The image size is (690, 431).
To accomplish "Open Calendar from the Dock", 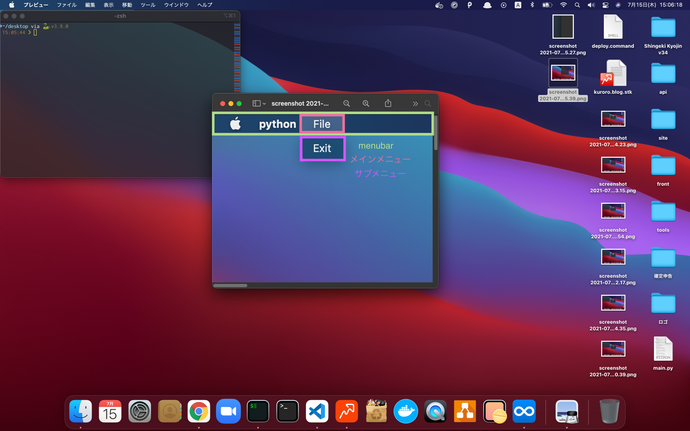I will (110, 411).
